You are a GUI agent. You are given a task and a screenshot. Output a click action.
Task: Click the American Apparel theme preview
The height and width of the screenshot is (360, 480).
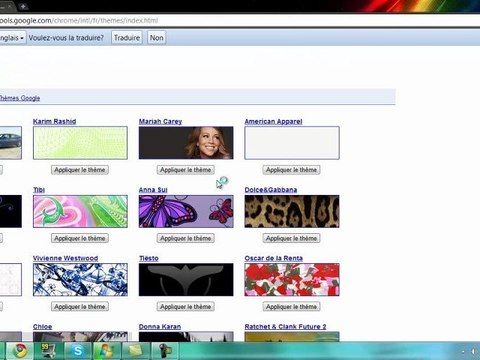click(292, 143)
